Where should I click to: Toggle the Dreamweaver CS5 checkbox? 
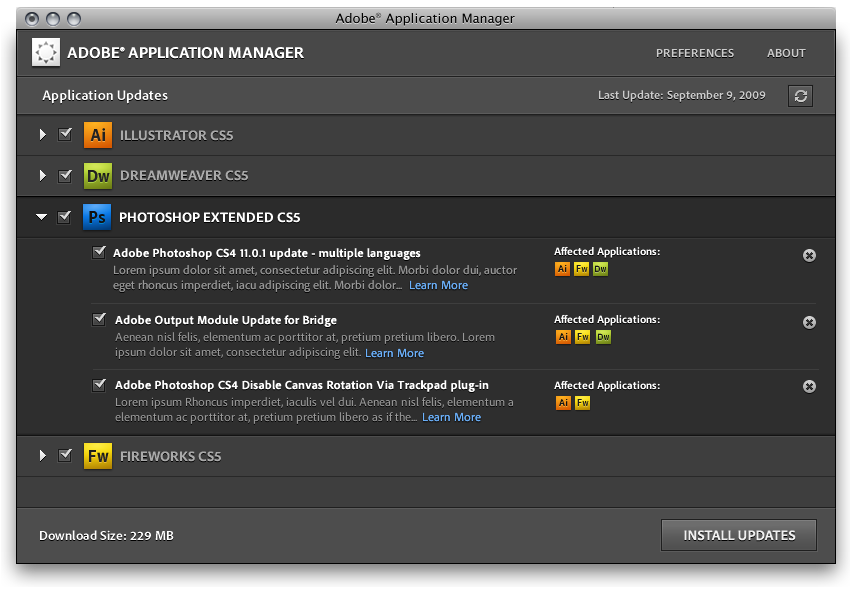[65, 176]
